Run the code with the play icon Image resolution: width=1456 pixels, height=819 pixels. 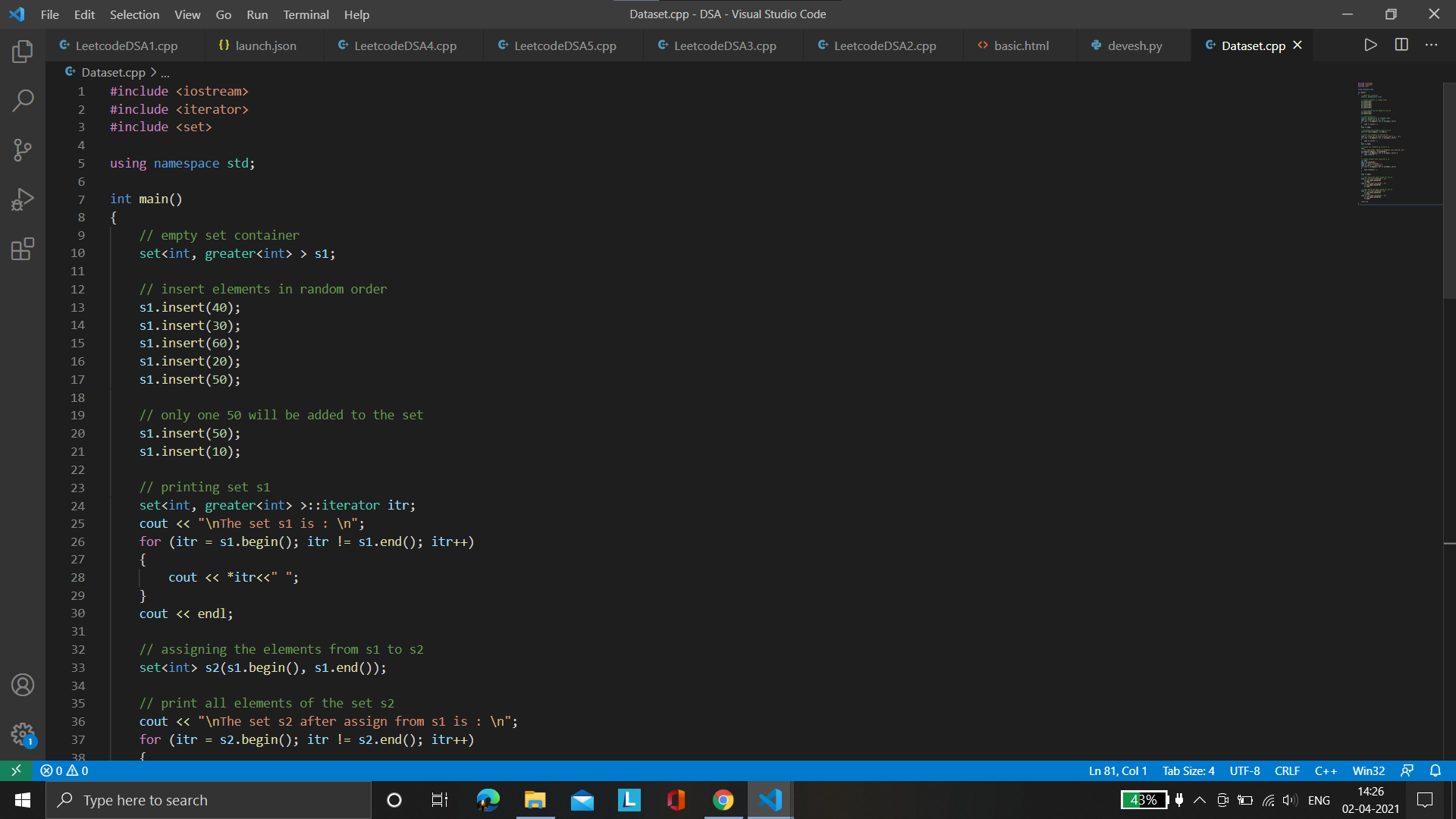[1370, 45]
